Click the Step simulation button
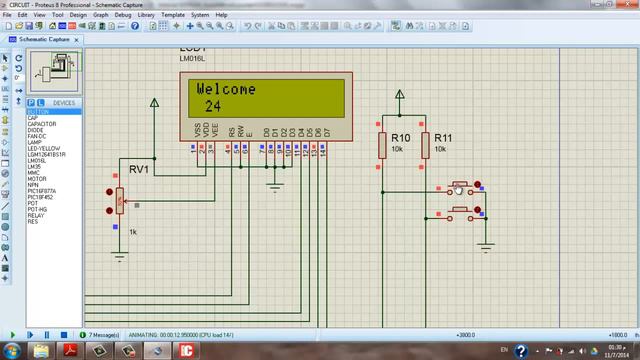The width and height of the screenshot is (640, 360). [30, 335]
